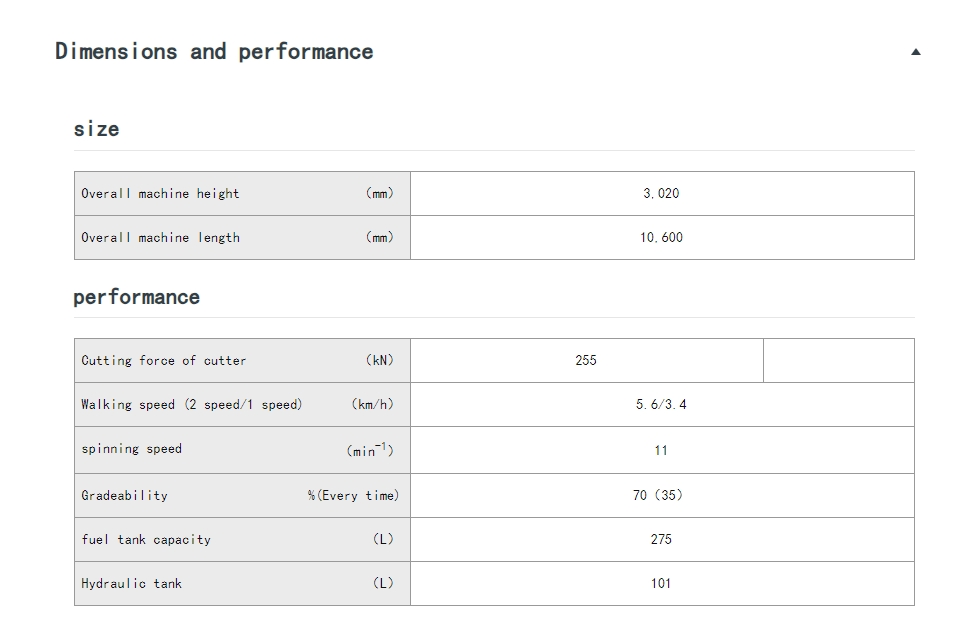Click the empty cell beside the 255 value

(x=838, y=361)
